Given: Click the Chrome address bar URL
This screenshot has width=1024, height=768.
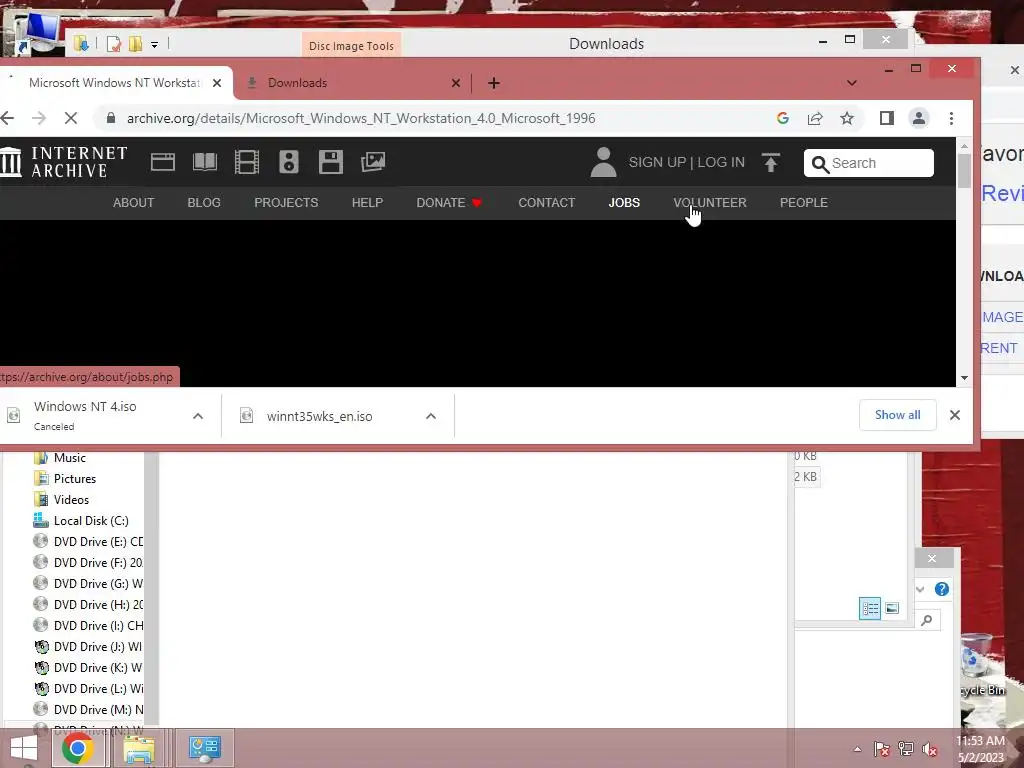Looking at the screenshot, I should 360,118.
